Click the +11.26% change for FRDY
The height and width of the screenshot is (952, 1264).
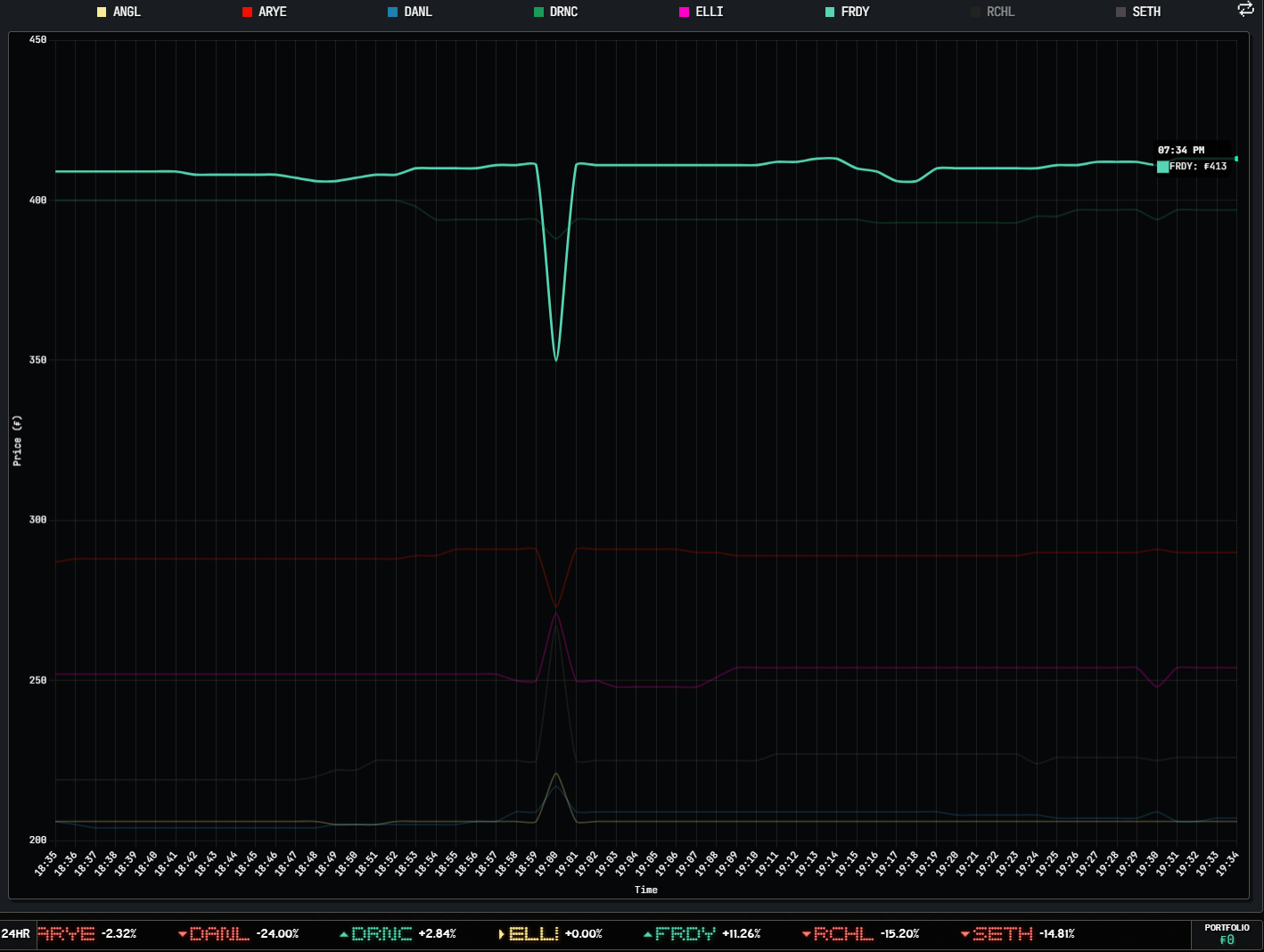[x=742, y=933]
